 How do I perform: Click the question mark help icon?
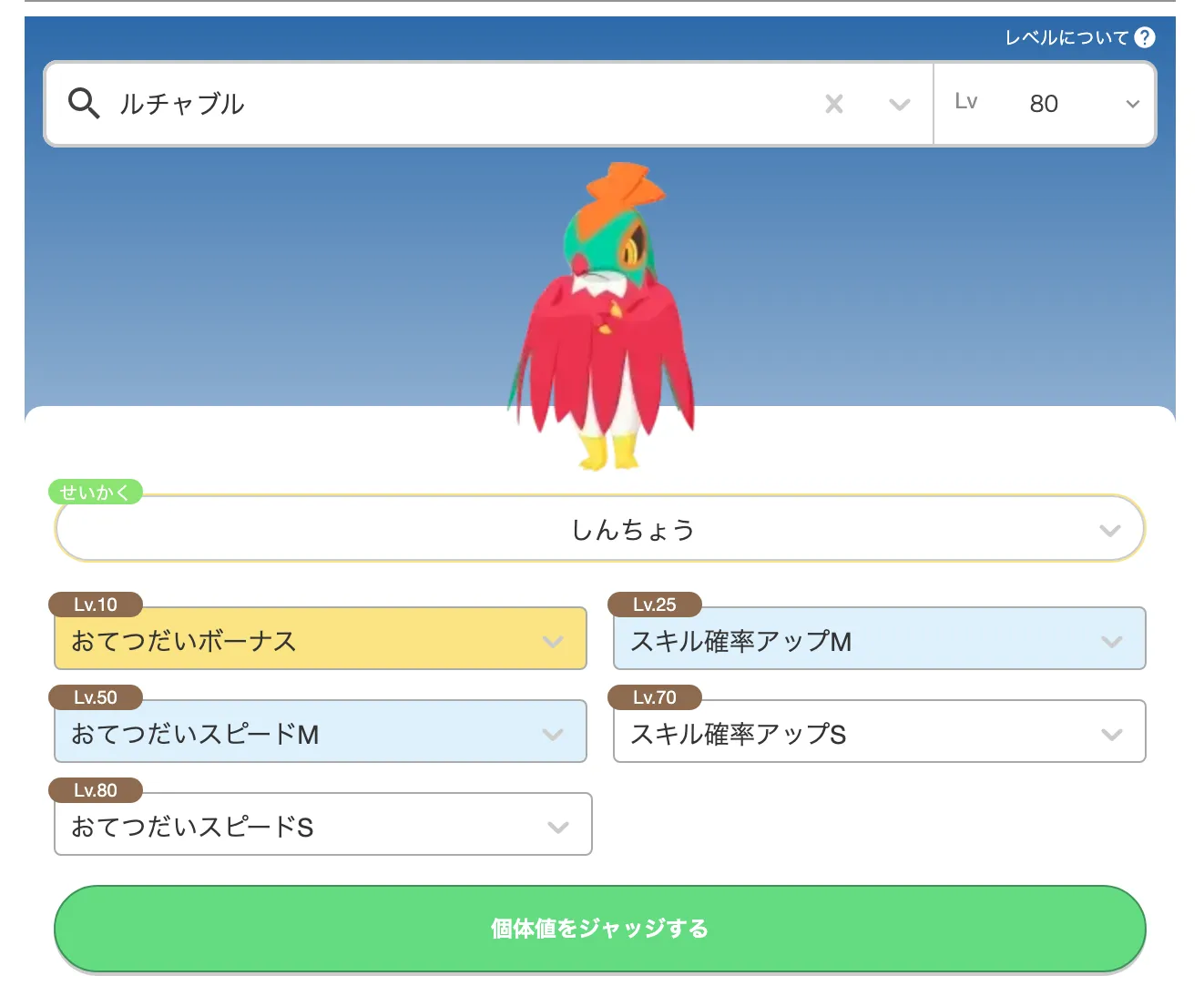(1145, 37)
